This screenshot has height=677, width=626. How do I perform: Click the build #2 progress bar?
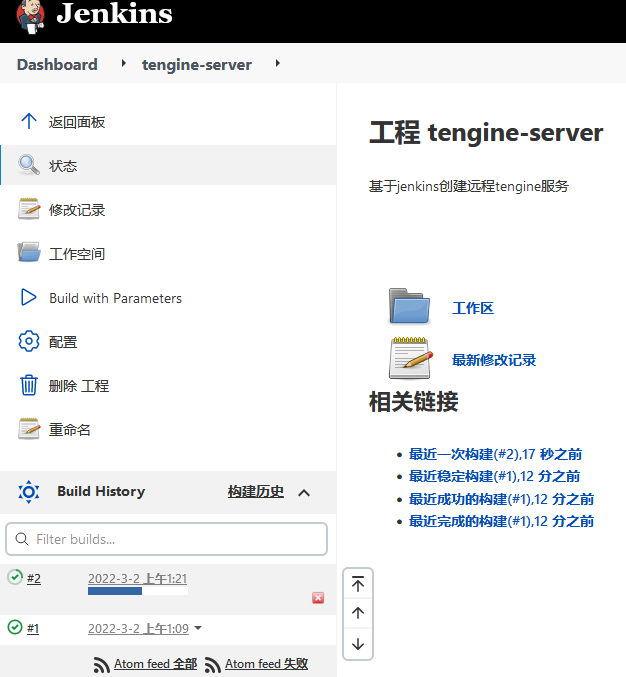point(138,591)
